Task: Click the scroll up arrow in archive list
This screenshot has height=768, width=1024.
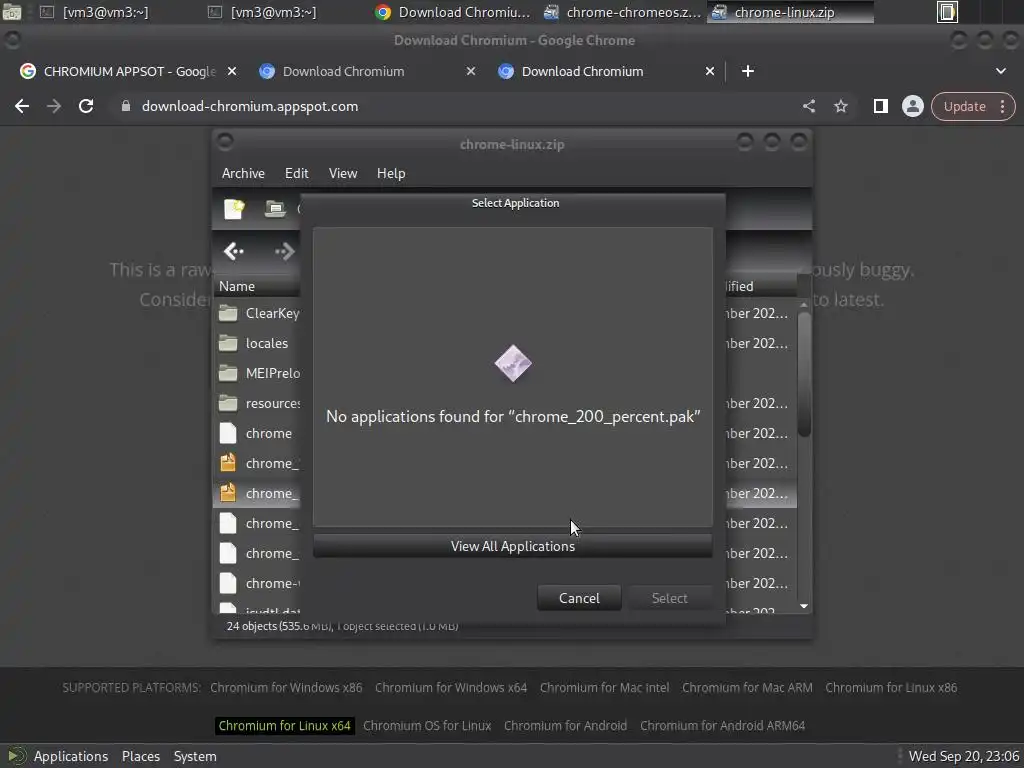Action: pos(804,304)
